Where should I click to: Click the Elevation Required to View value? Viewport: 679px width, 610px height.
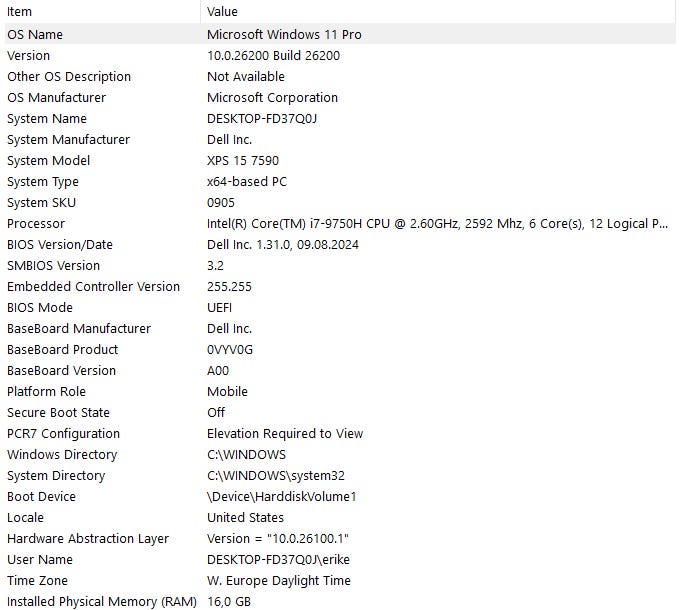point(285,433)
